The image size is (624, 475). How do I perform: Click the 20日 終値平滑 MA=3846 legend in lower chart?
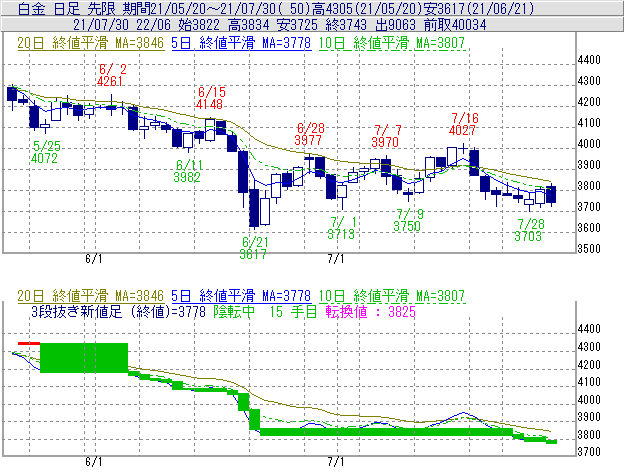(91, 296)
